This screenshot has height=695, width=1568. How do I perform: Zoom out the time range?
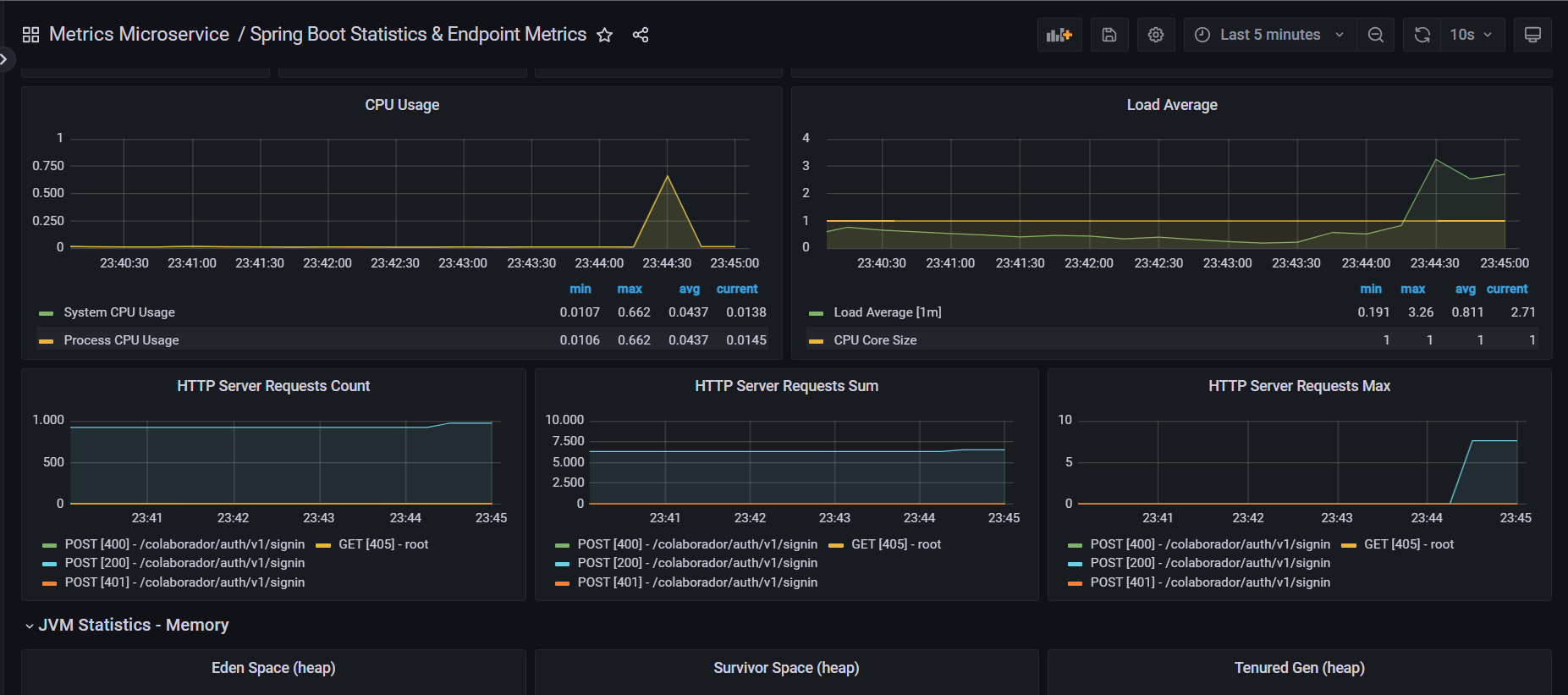click(x=1375, y=35)
